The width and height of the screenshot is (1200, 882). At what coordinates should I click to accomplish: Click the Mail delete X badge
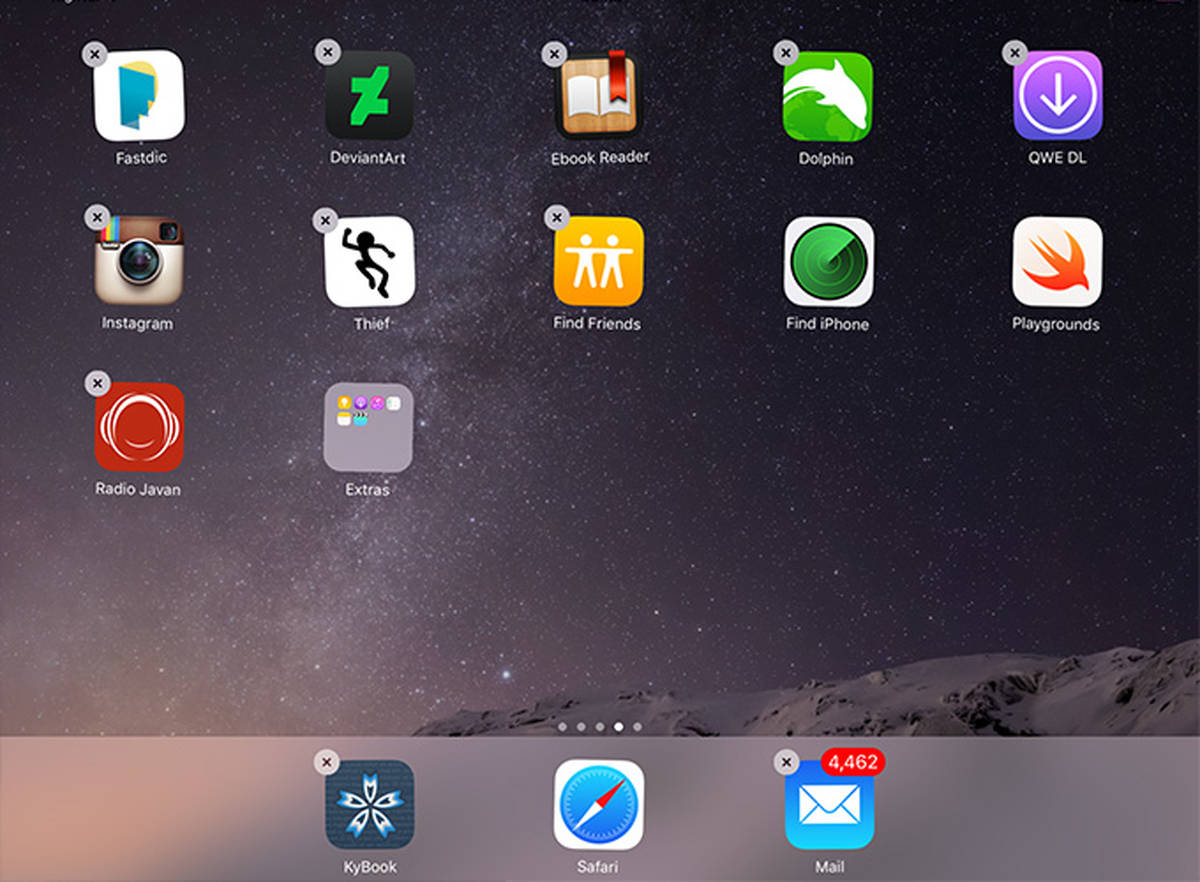(787, 763)
